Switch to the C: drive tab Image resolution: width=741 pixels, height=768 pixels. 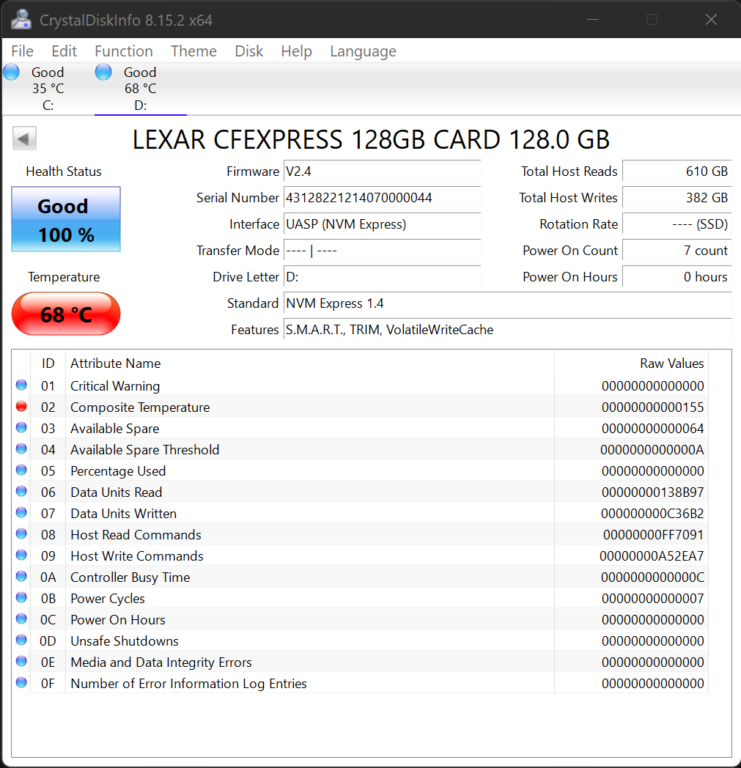47,88
